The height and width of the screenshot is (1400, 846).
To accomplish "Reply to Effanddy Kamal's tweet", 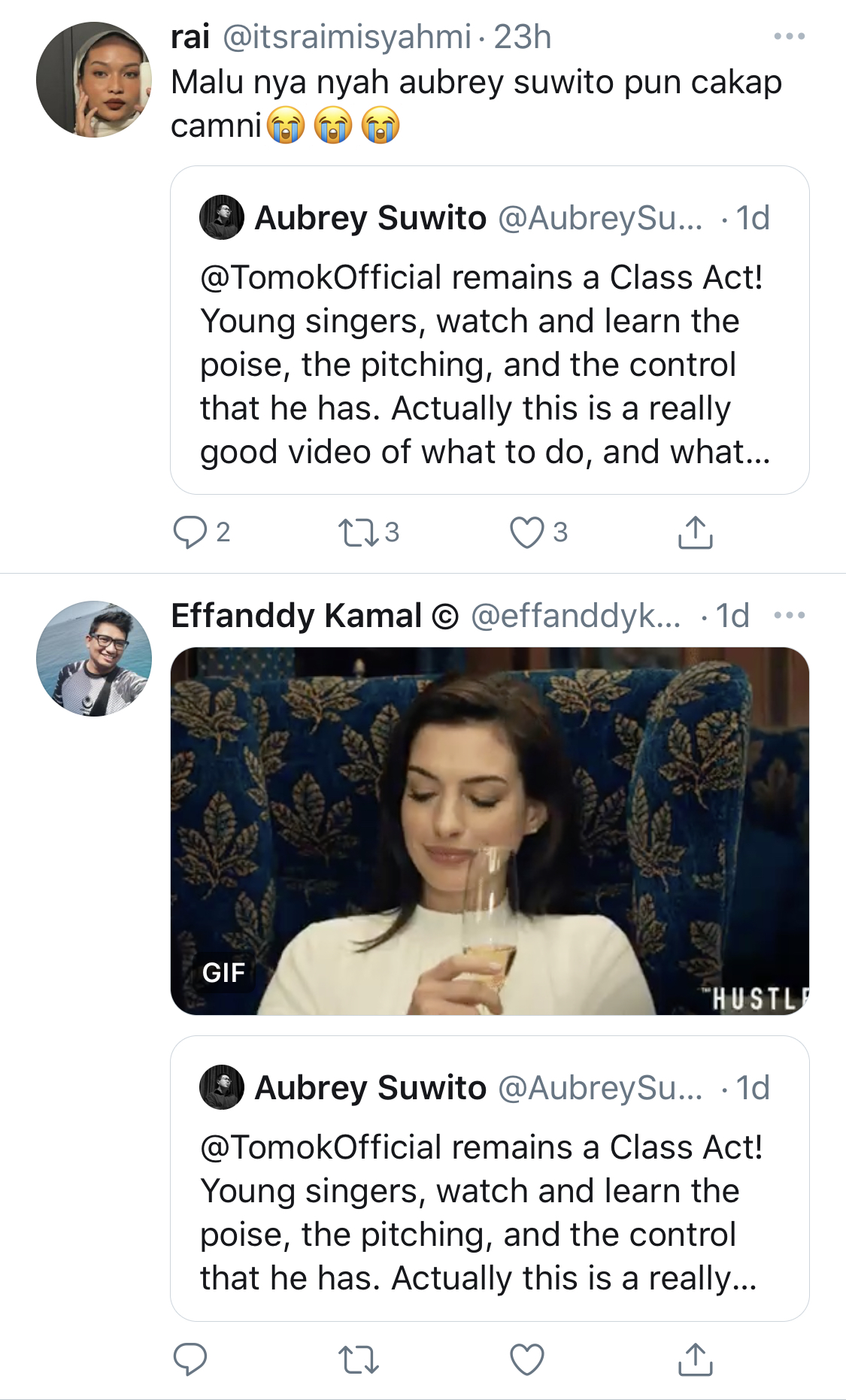I will point(190,1359).
